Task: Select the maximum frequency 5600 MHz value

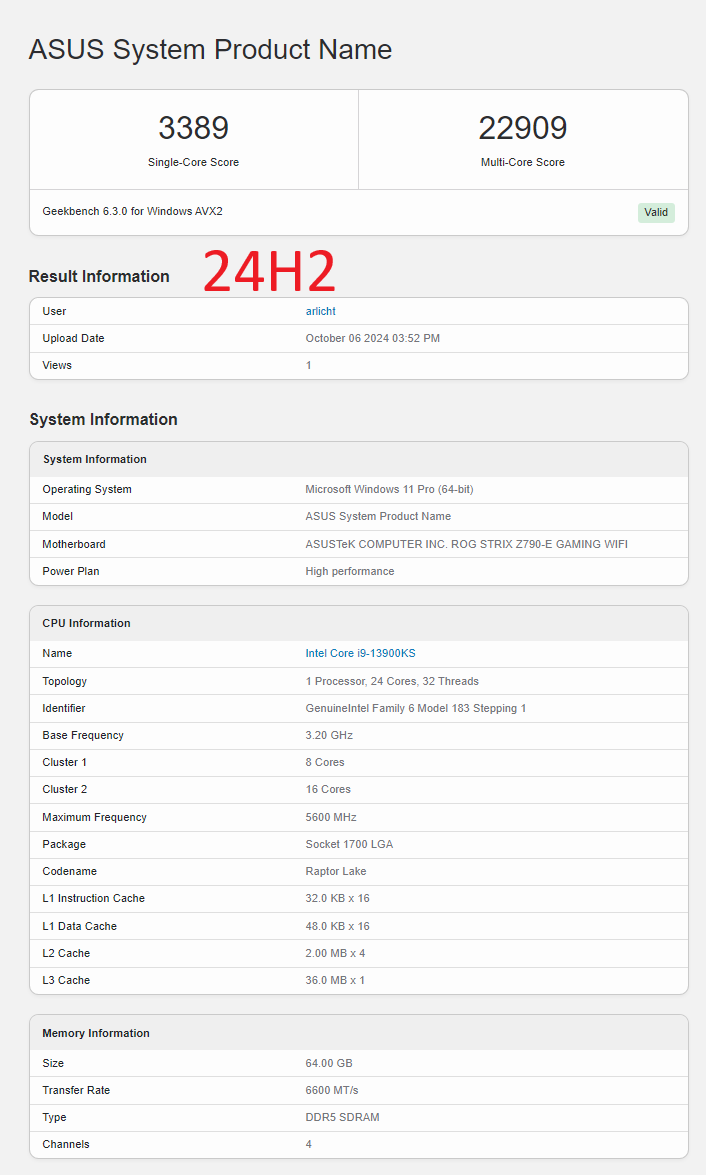Action: click(331, 817)
